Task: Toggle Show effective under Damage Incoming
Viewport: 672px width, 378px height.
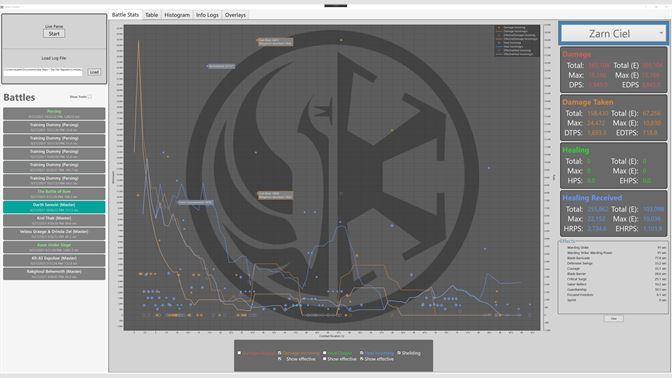Action: 279,359
